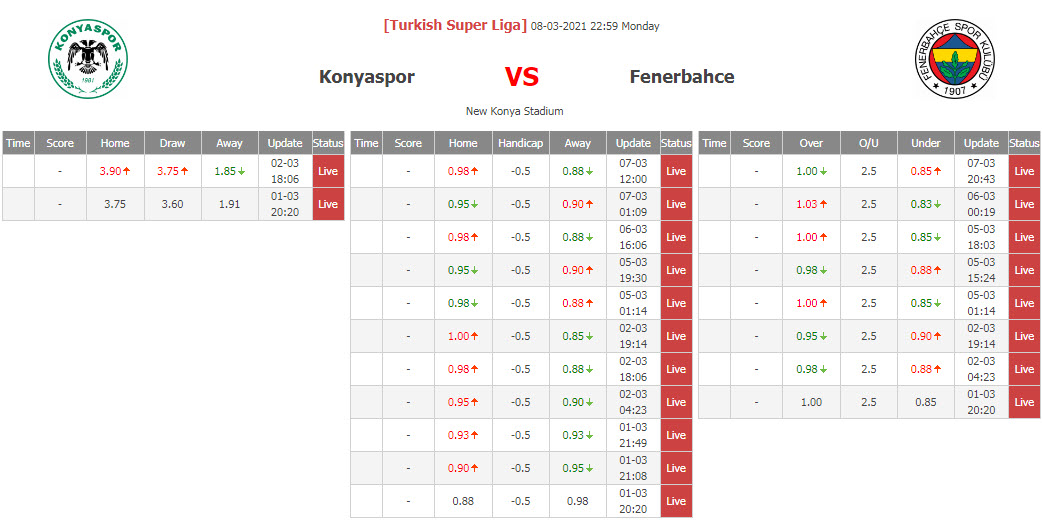Click Live button for handicap row updated 07-03 12:00
This screenshot has width=1042, height=521.
tap(676, 171)
